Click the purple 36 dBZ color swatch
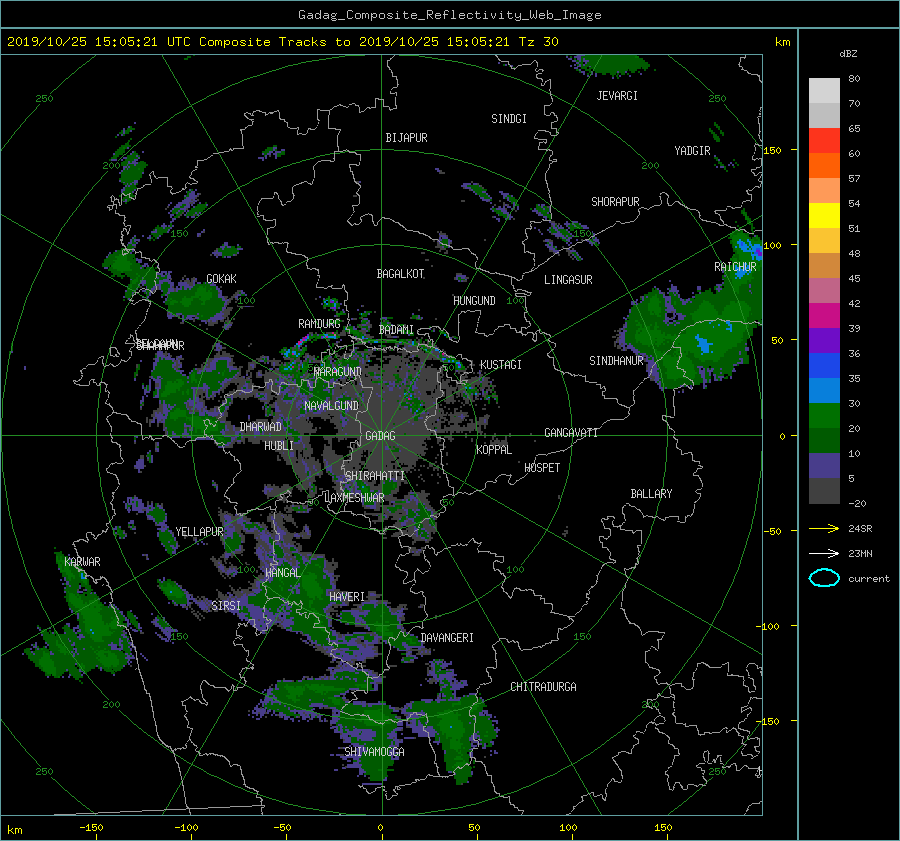Screen dimensions: 900x841 tap(824, 341)
